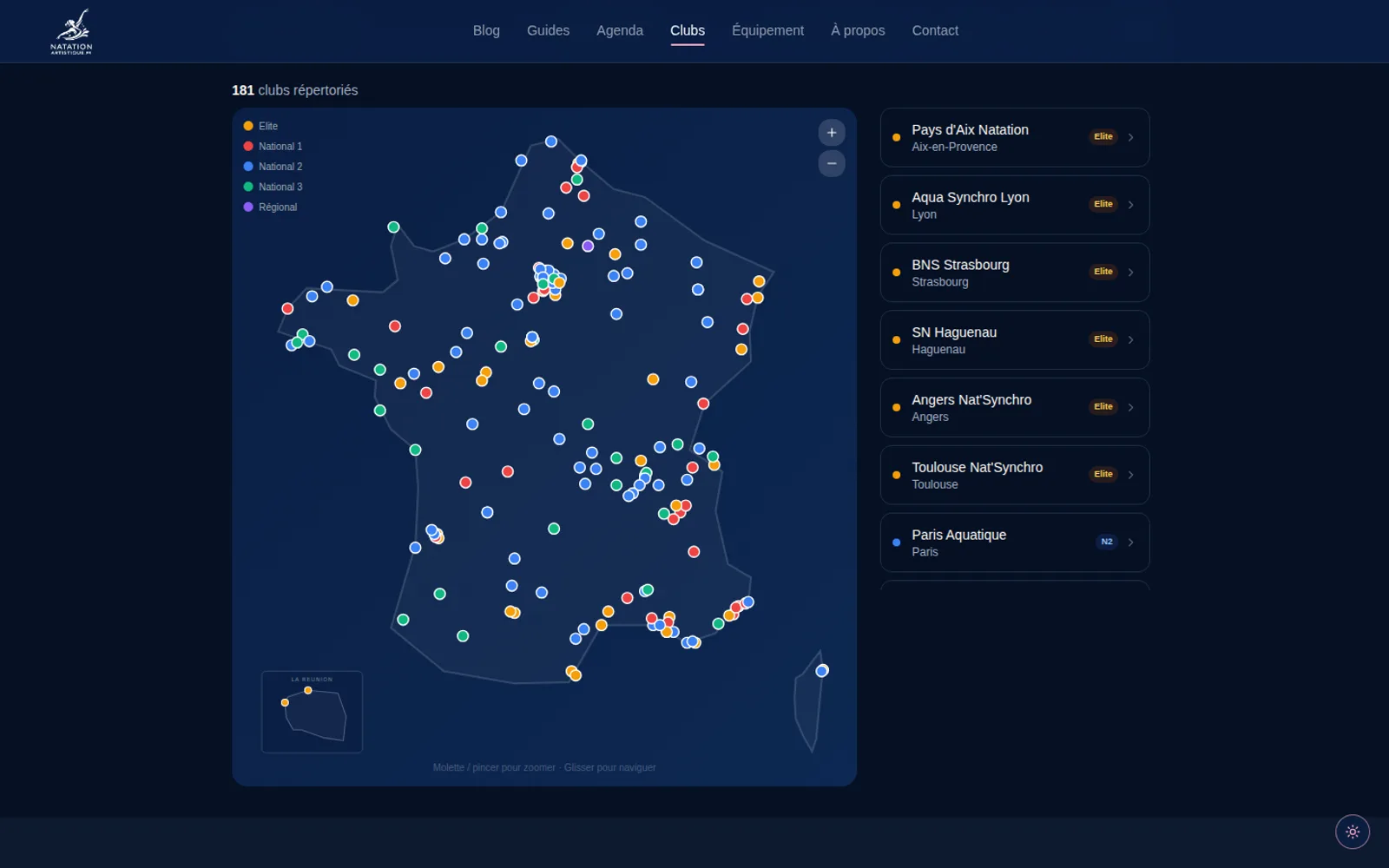Click the National 3 legend entry
Image resolution: width=1389 pixels, height=868 pixels.
[x=273, y=187]
